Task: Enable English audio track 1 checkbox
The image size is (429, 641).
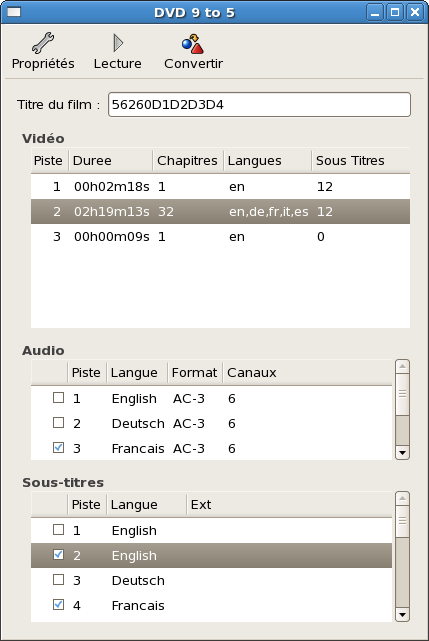Action: pos(58,398)
